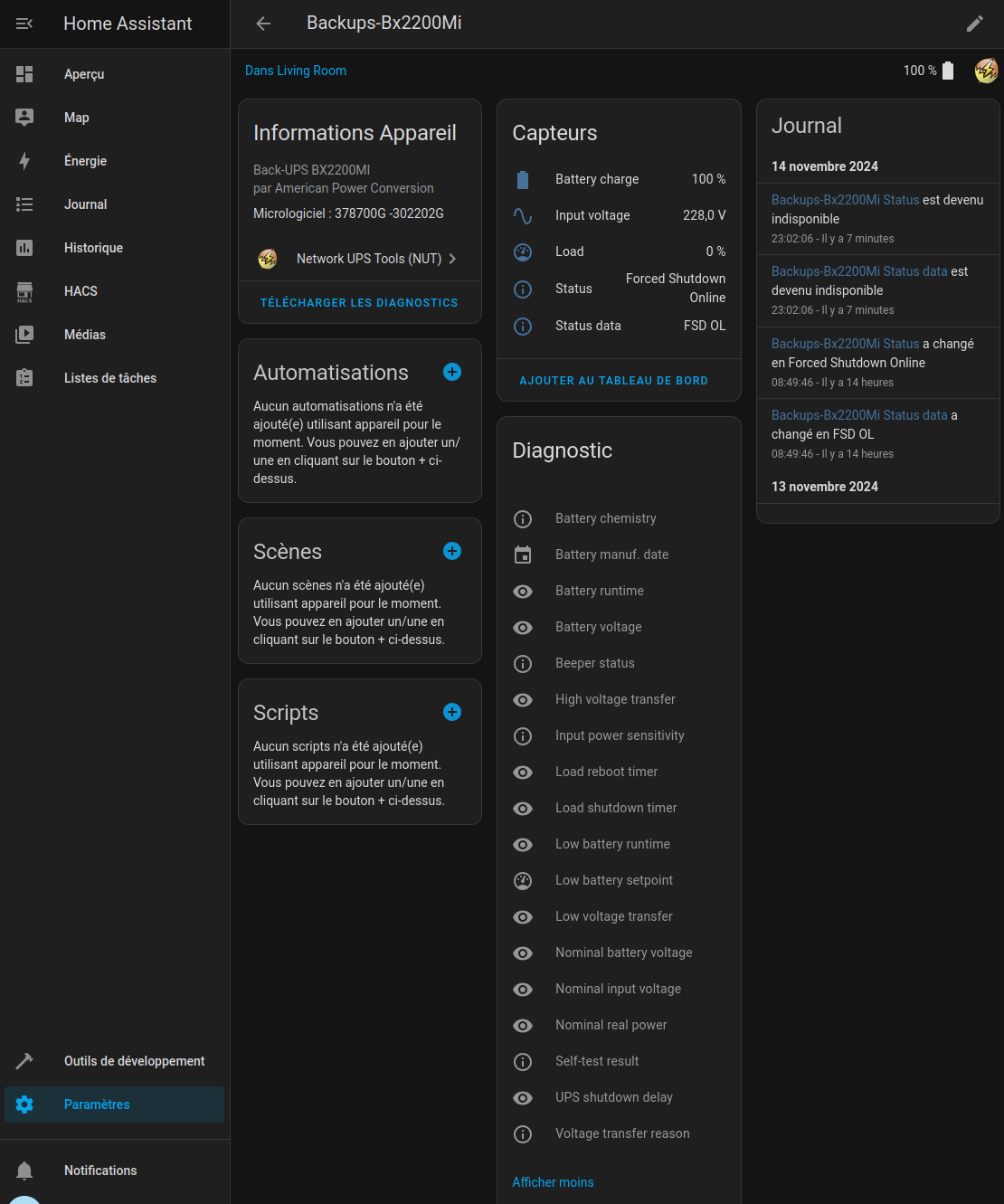Click the Médias sidebar icon
This screenshot has width=1004, height=1204.
coord(24,334)
